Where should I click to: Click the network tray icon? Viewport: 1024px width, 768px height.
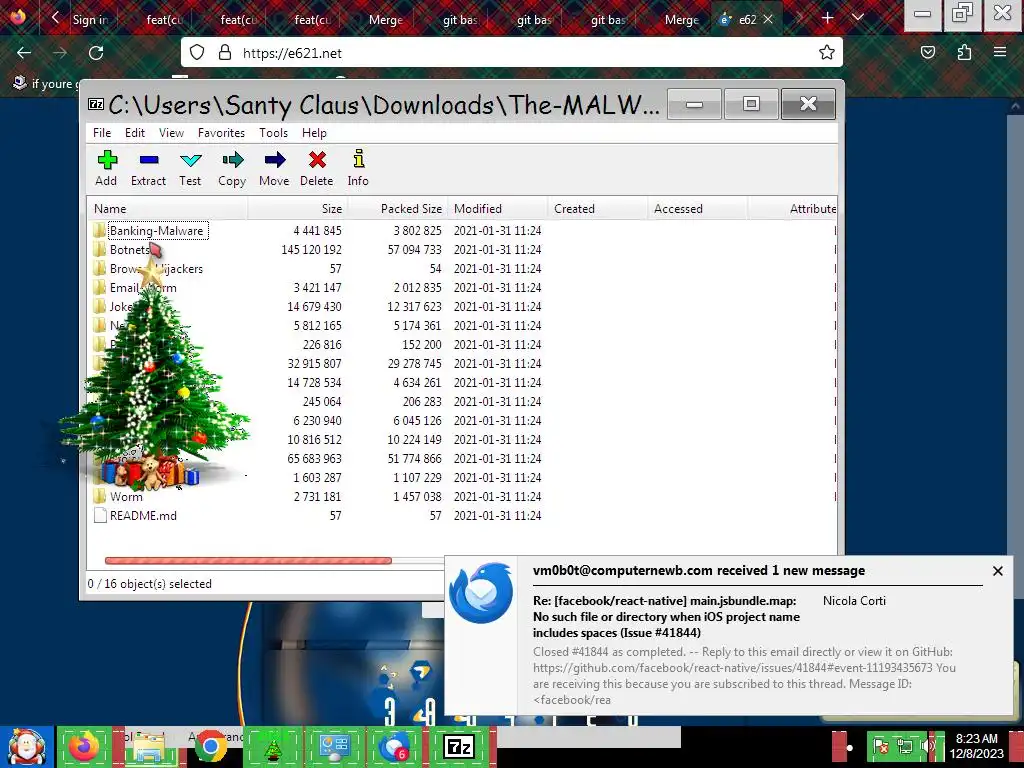[904, 746]
